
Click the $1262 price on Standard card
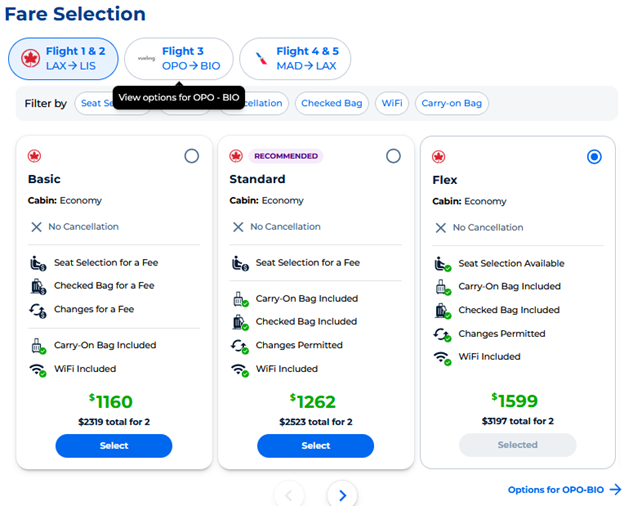[313, 401]
